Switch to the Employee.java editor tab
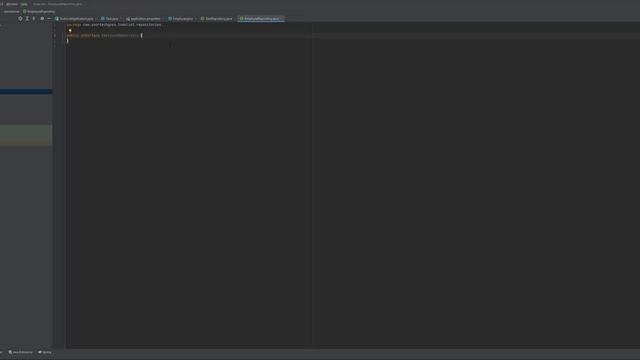 point(181,19)
